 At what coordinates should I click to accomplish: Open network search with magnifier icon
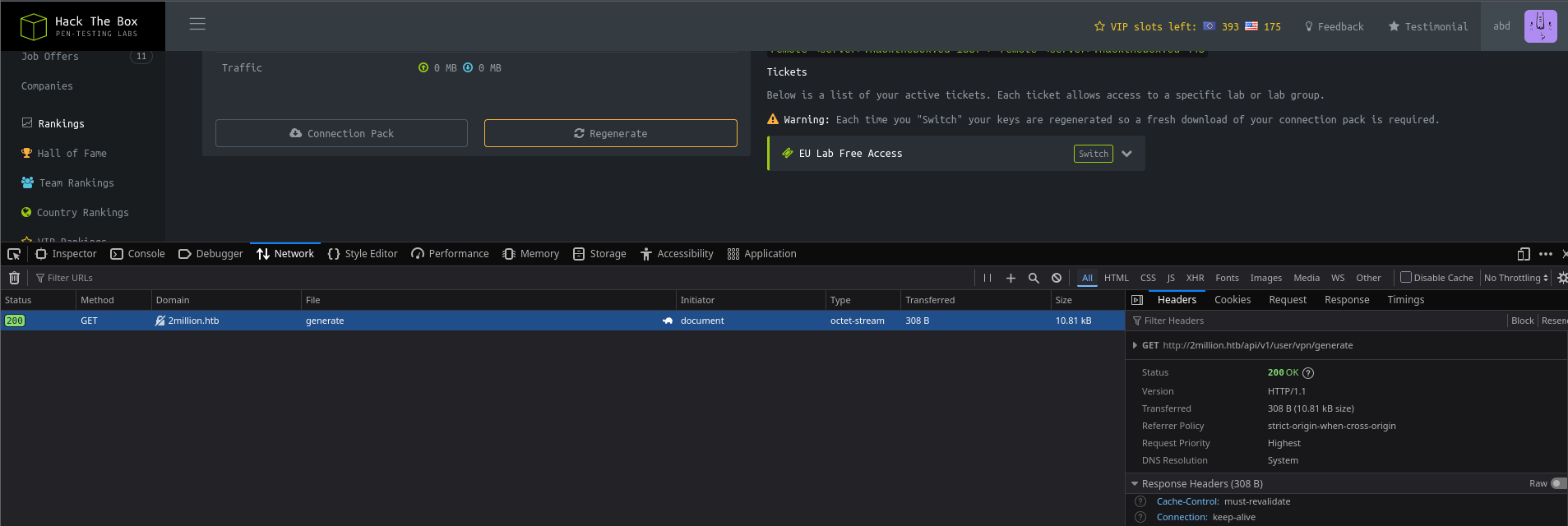click(1034, 278)
